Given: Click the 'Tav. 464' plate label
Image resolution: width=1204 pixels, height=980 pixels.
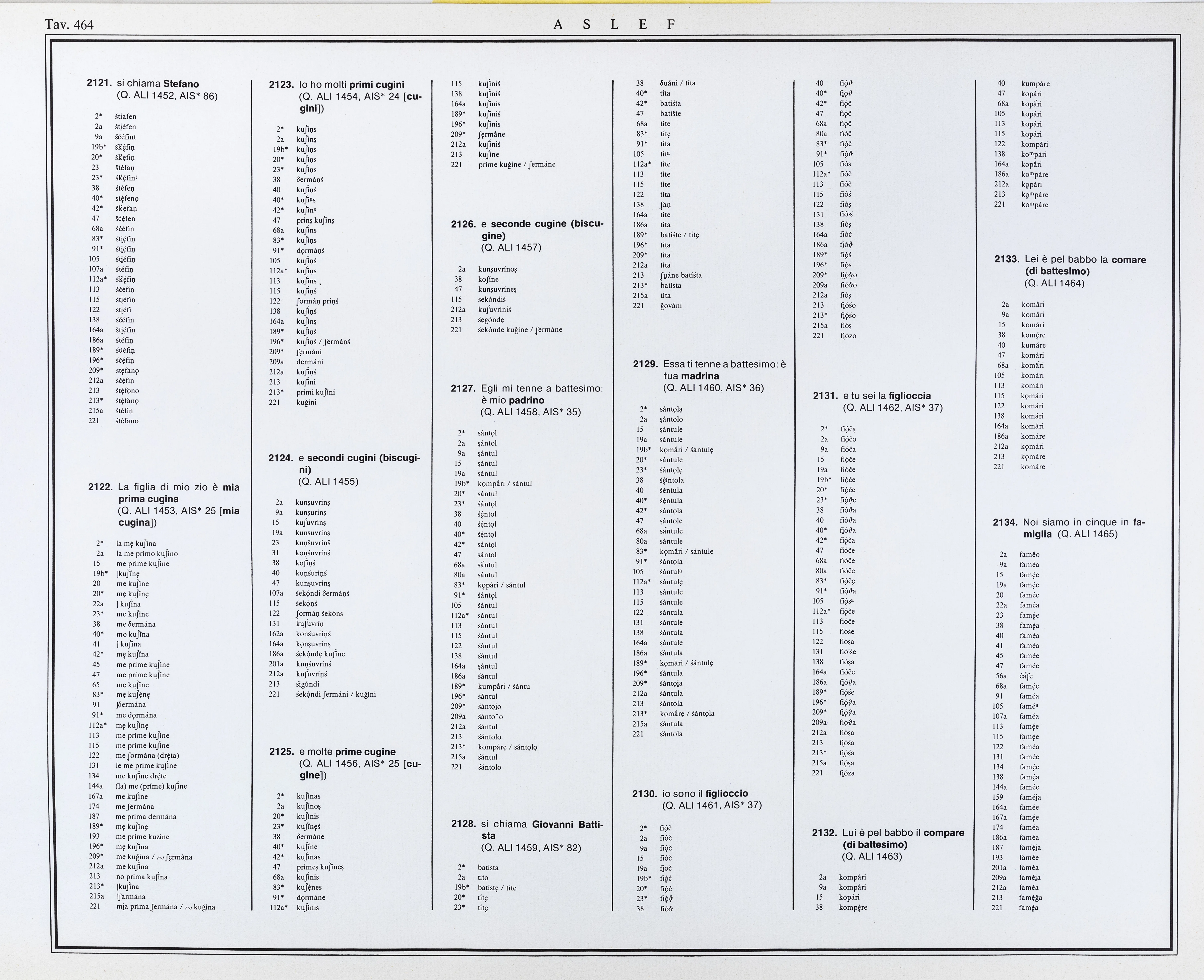Looking at the screenshot, I should click(x=69, y=24).
